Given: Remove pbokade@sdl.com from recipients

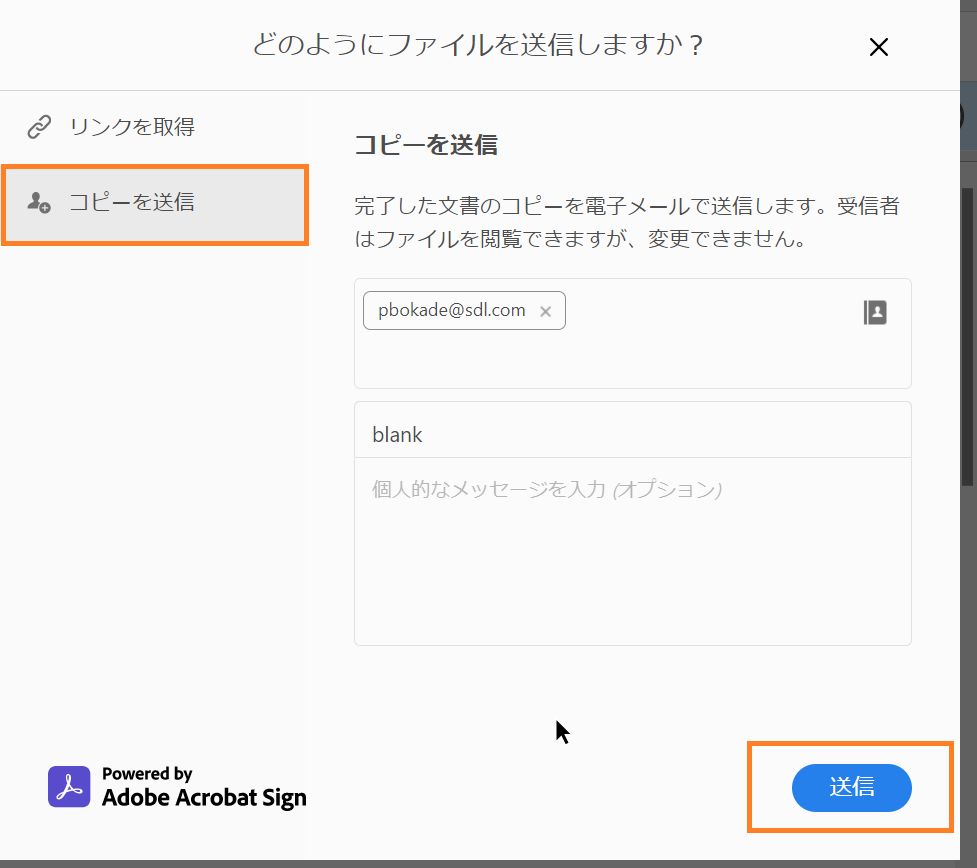Looking at the screenshot, I should pos(545,311).
